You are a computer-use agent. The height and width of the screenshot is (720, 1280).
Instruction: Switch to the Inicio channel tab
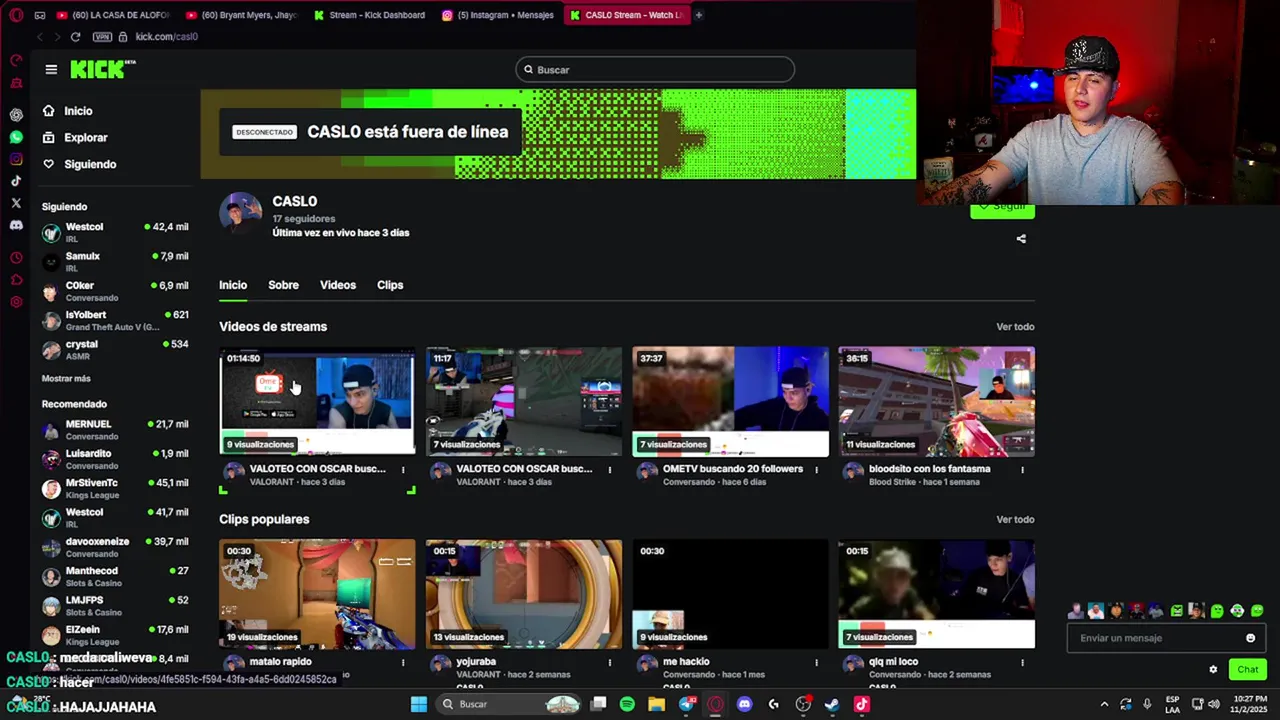click(233, 285)
